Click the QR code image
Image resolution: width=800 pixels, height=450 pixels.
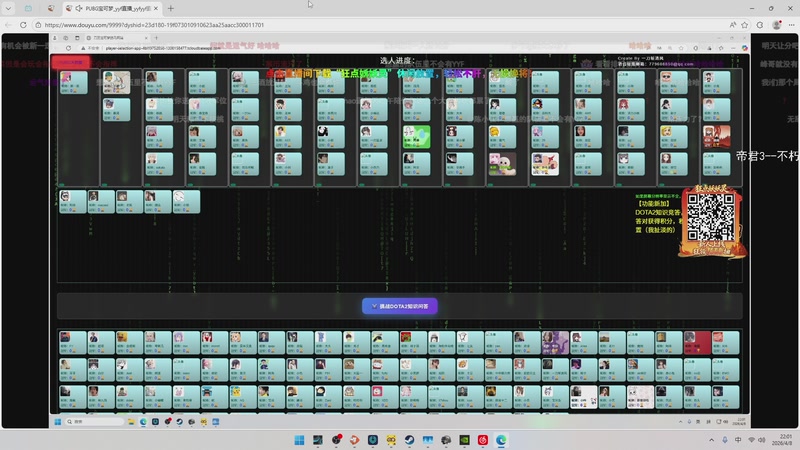click(x=711, y=217)
